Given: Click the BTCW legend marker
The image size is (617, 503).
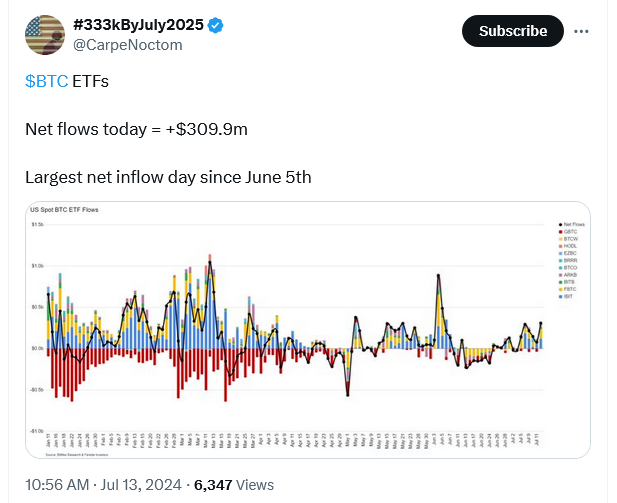Looking at the screenshot, I should pos(559,241).
